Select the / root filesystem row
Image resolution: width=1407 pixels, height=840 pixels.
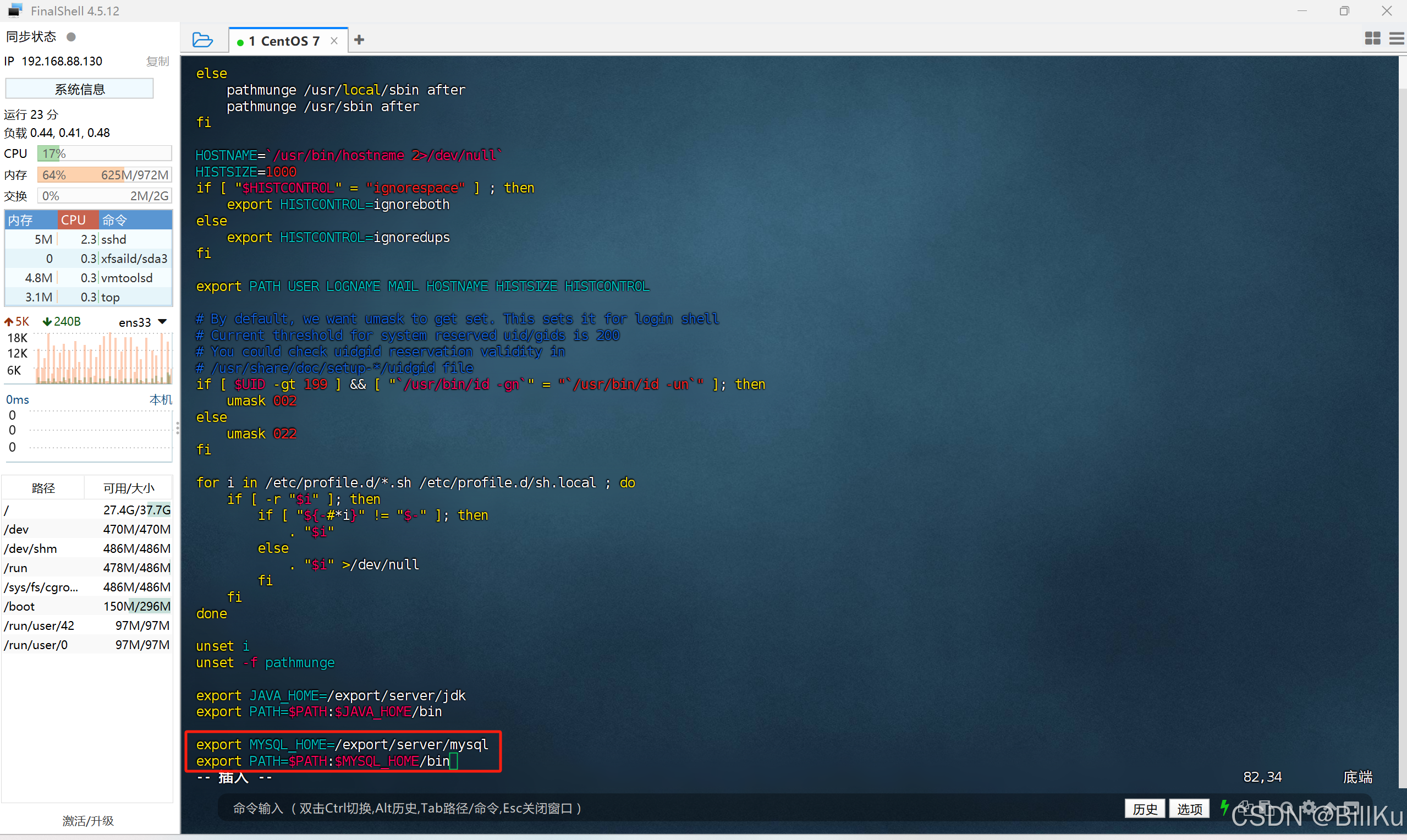tap(87, 510)
